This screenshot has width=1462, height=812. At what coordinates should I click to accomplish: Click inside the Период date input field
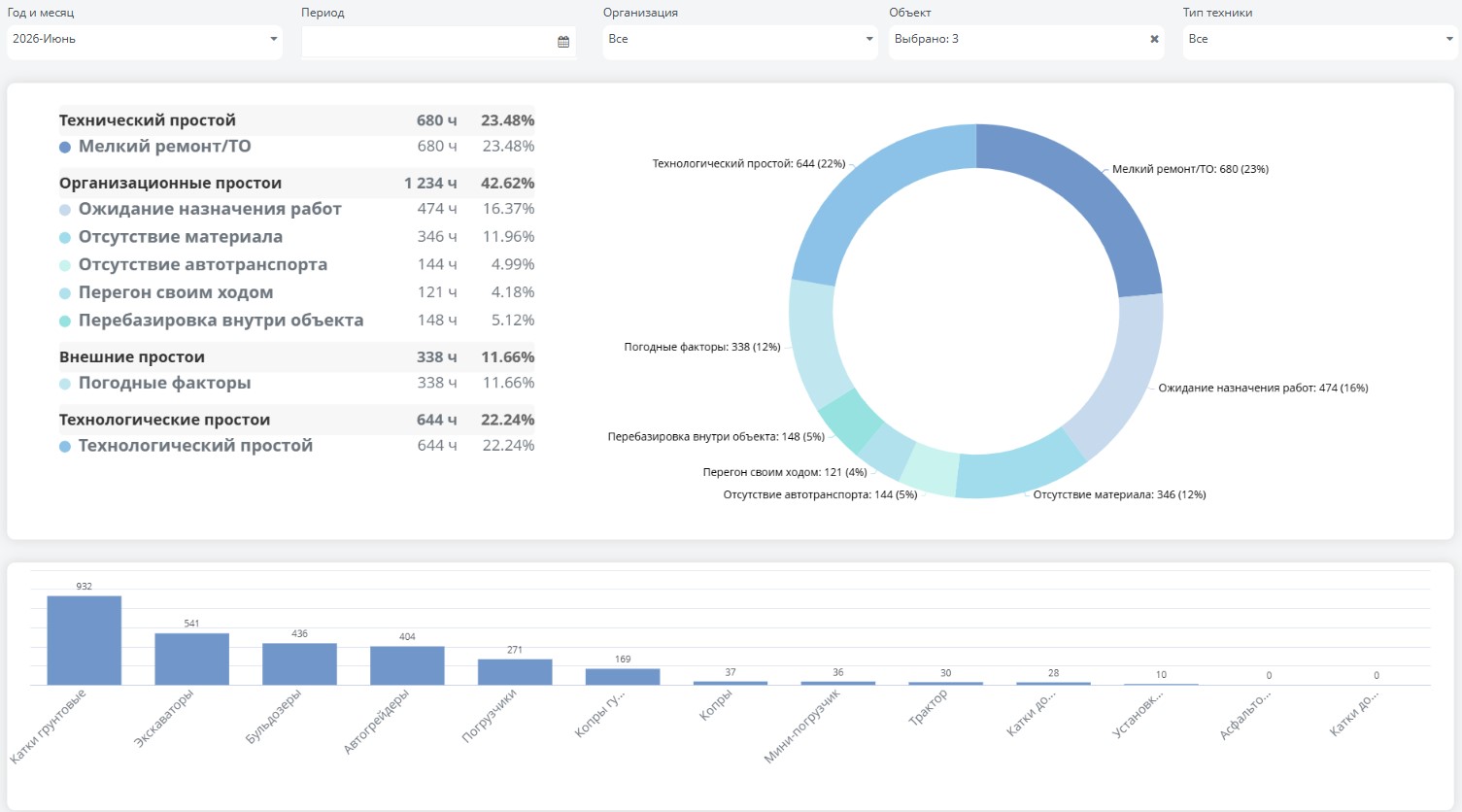pos(427,42)
